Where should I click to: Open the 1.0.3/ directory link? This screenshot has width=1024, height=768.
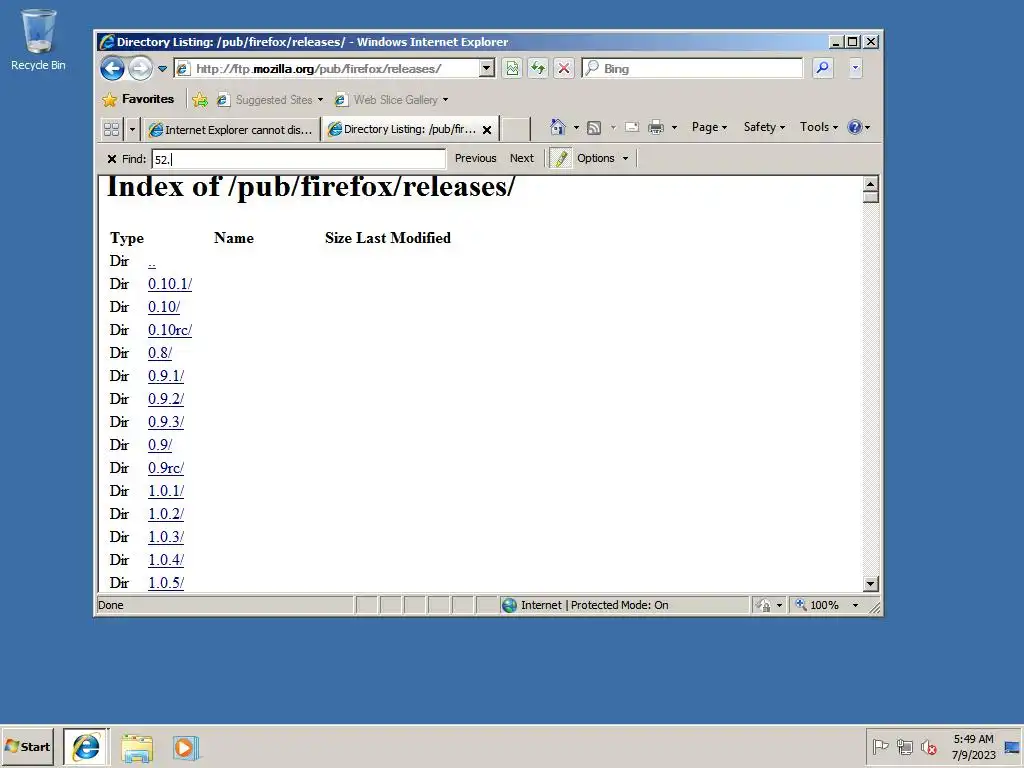pos(166,537)
